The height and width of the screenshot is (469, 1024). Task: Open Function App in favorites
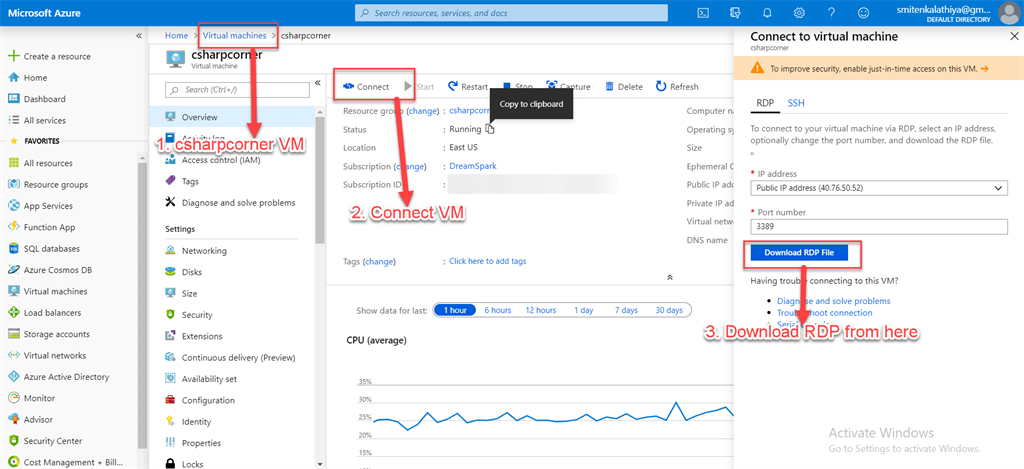tap(49, 227)
